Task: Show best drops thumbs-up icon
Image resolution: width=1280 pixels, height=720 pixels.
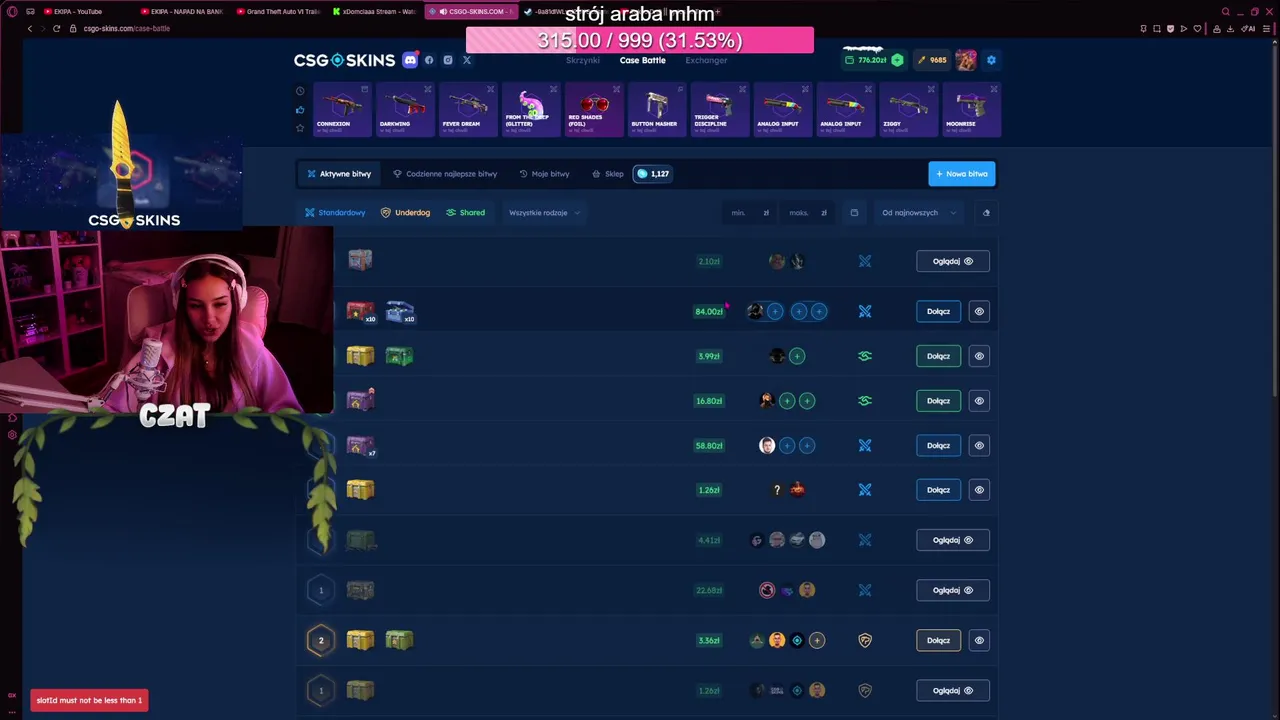Action: [x=300, y=109]
